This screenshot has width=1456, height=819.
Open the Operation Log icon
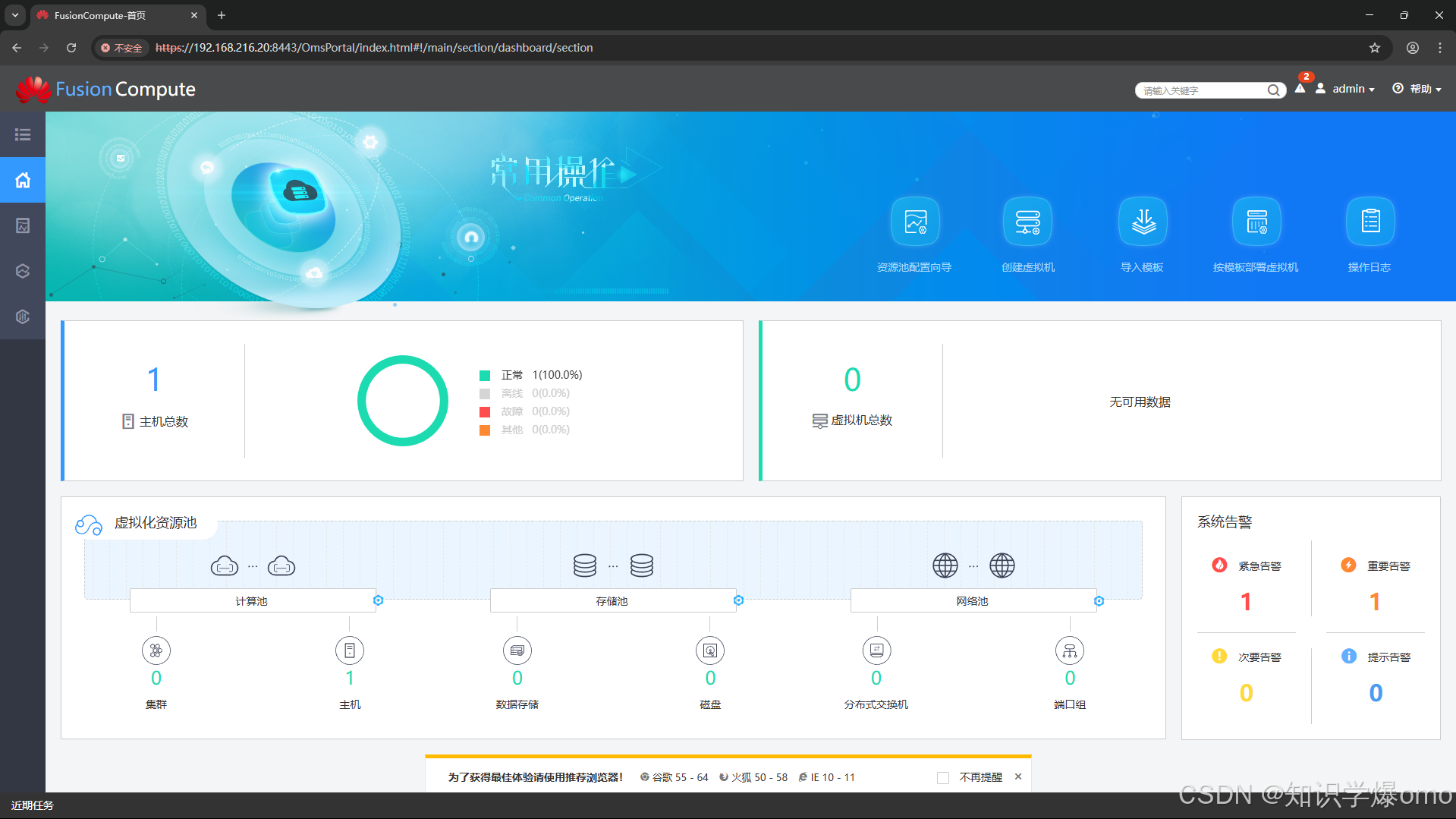(x=1370, y=222)
